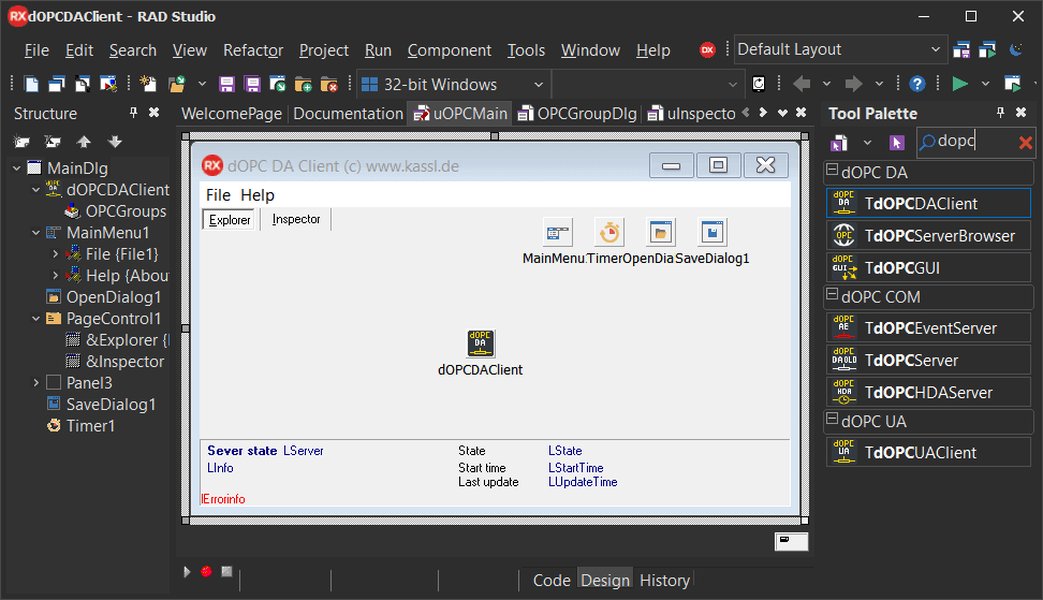Select the Timer component on form
This screenshot has width=1043, height=600.
[609, 232]
